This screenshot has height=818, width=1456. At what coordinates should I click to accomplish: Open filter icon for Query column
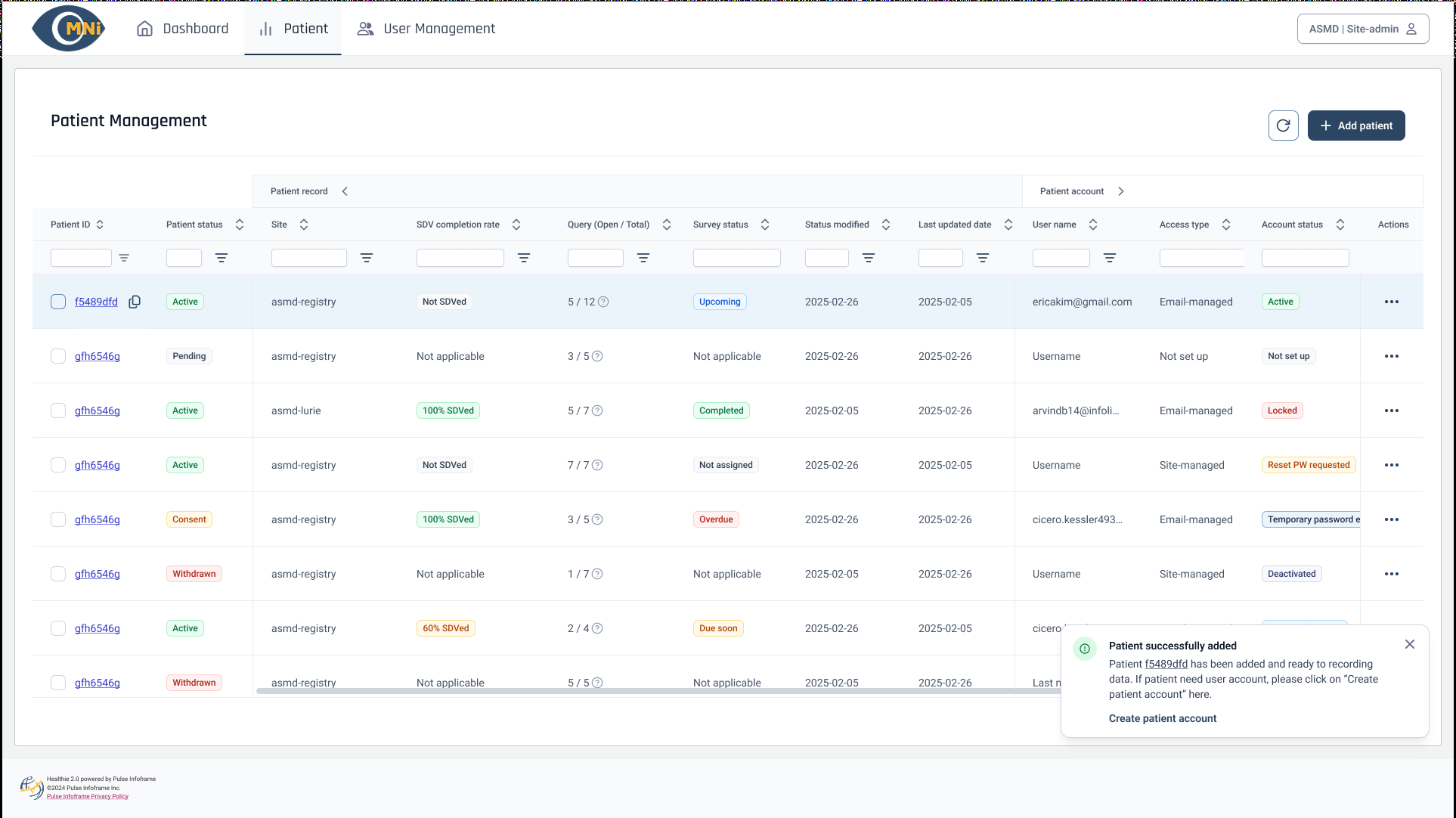643,258
